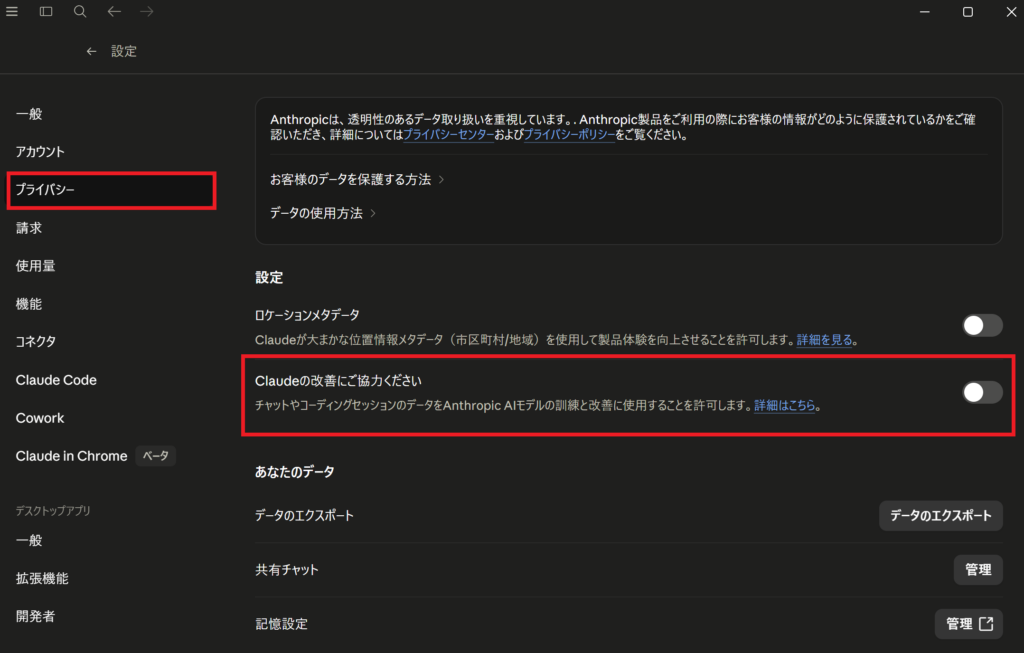Close the window

point(1011,12)
